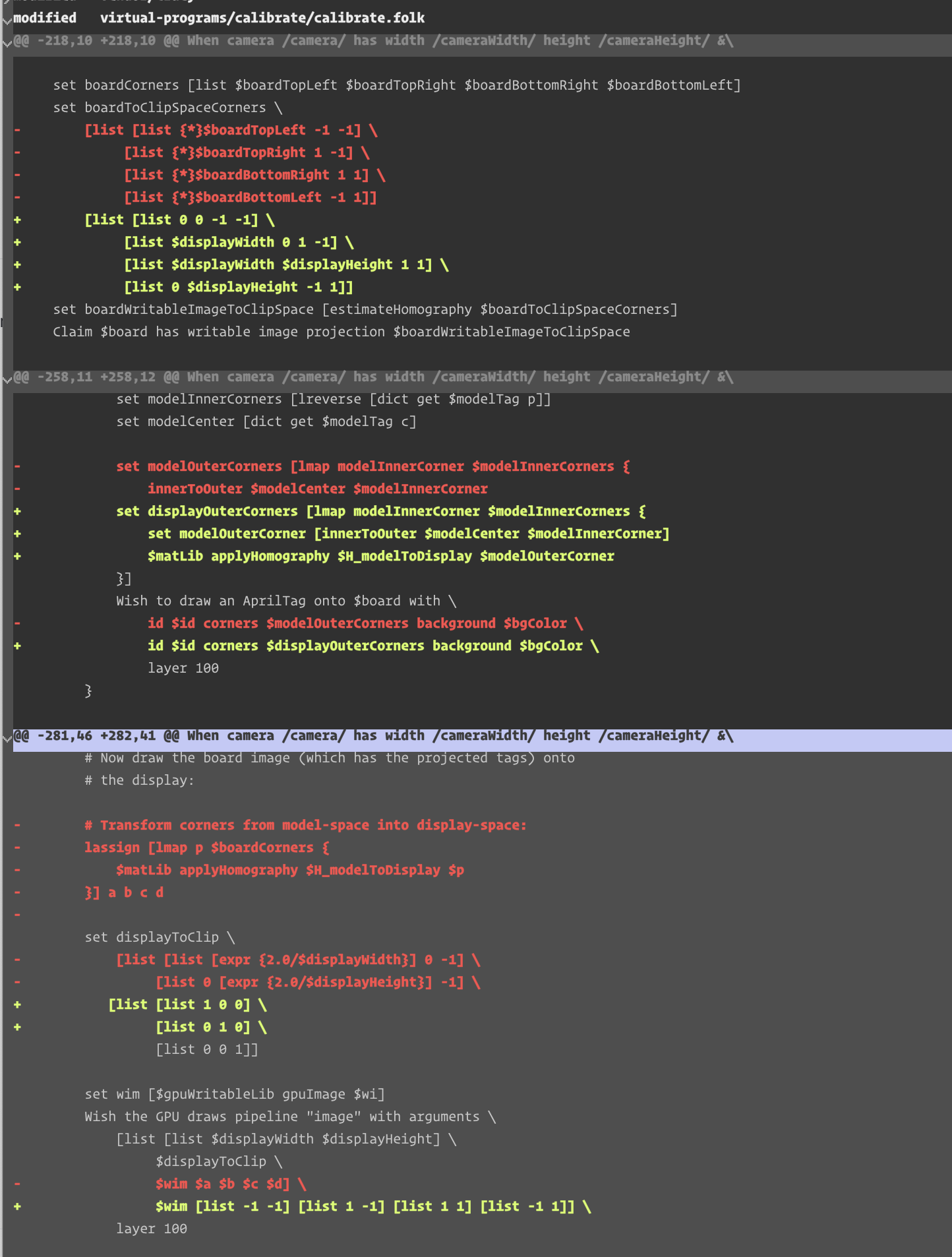
Task: Click the line '$displayToClip \'
Action: point(219,1162)
